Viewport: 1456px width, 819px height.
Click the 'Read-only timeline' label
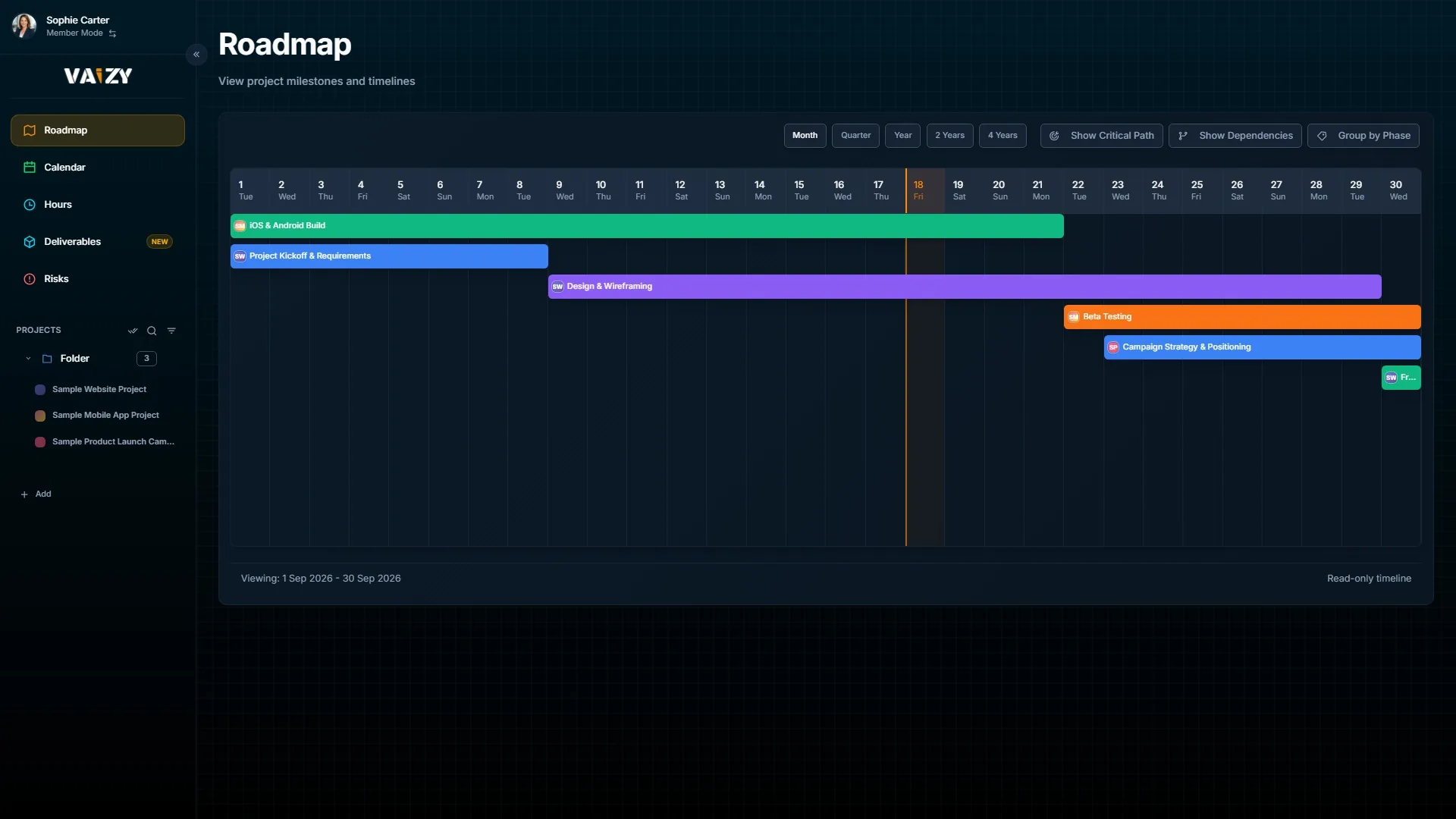(x=1369, y=579)
